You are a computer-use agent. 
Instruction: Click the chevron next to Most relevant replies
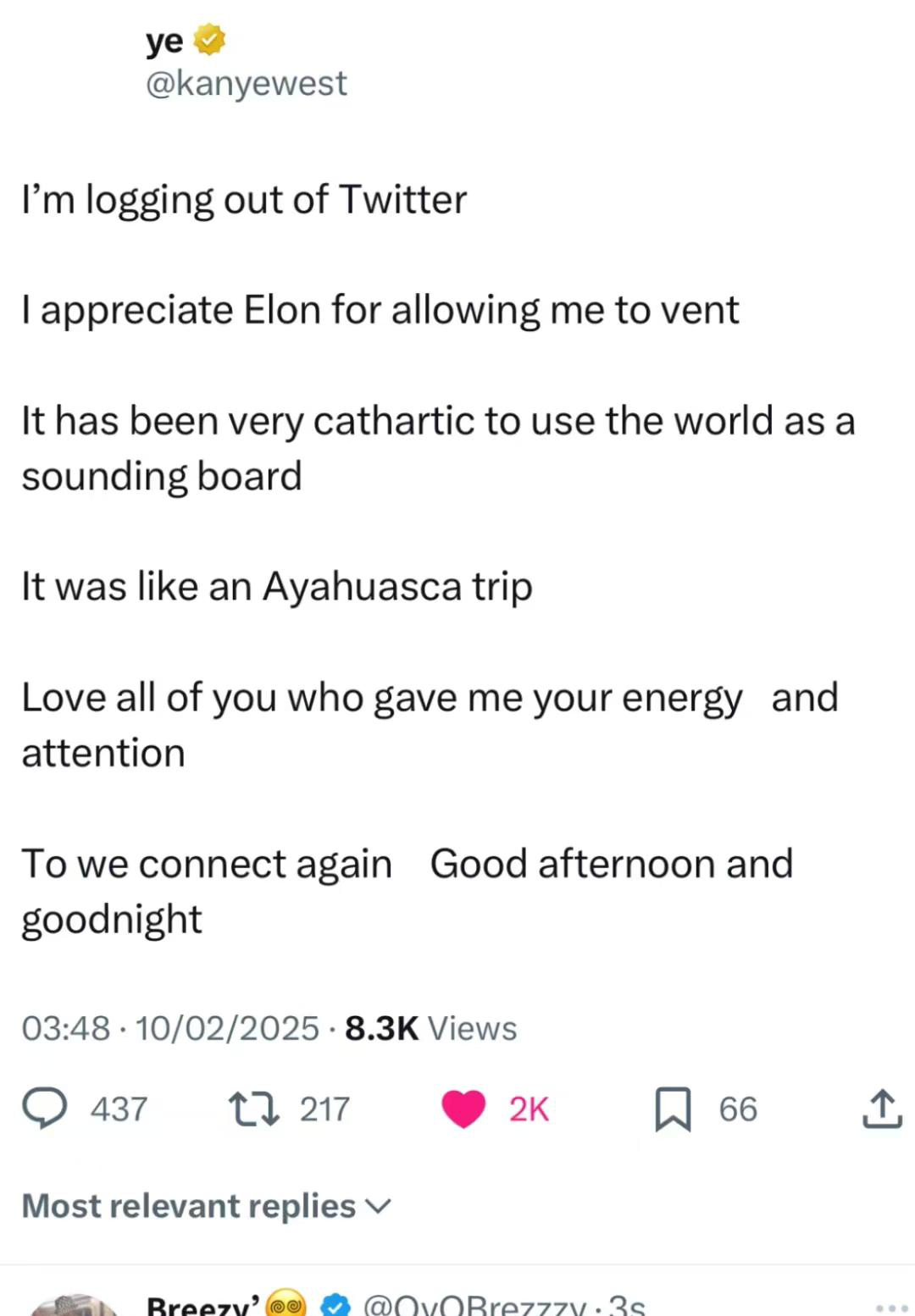(x=378, y=1206)
